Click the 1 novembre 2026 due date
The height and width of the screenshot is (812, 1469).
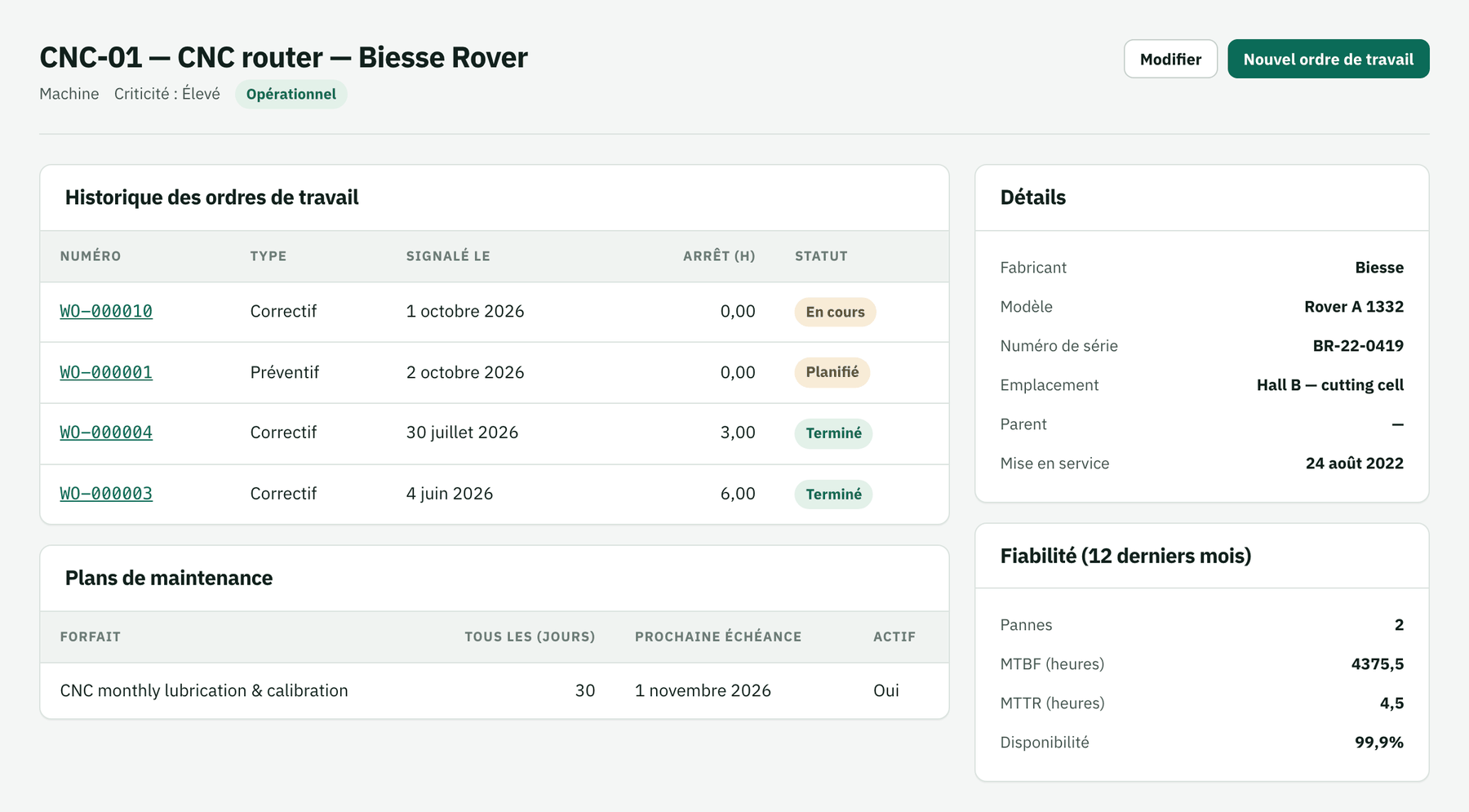click(703, 690)
